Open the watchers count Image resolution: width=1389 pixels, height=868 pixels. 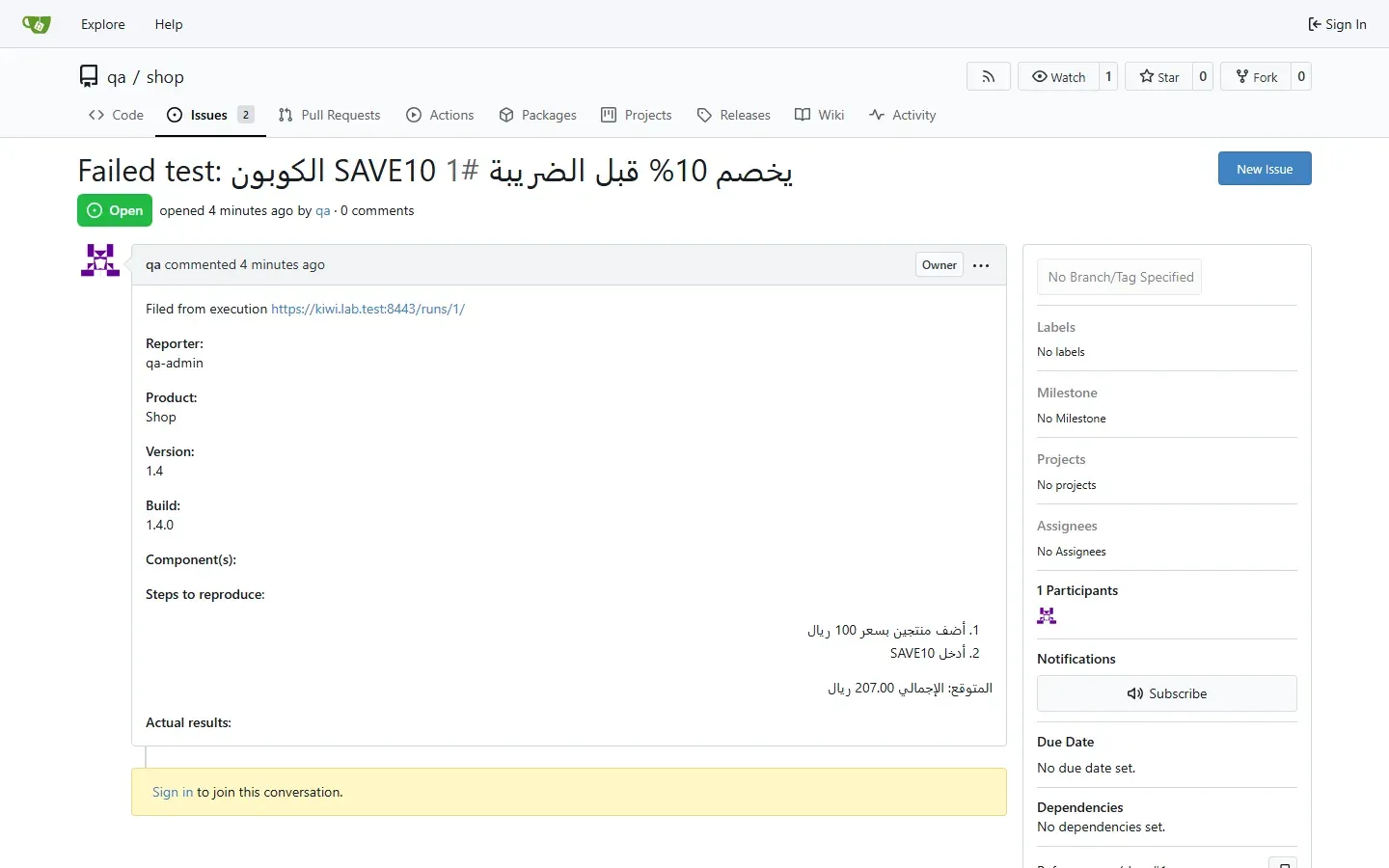(1108, 77)
